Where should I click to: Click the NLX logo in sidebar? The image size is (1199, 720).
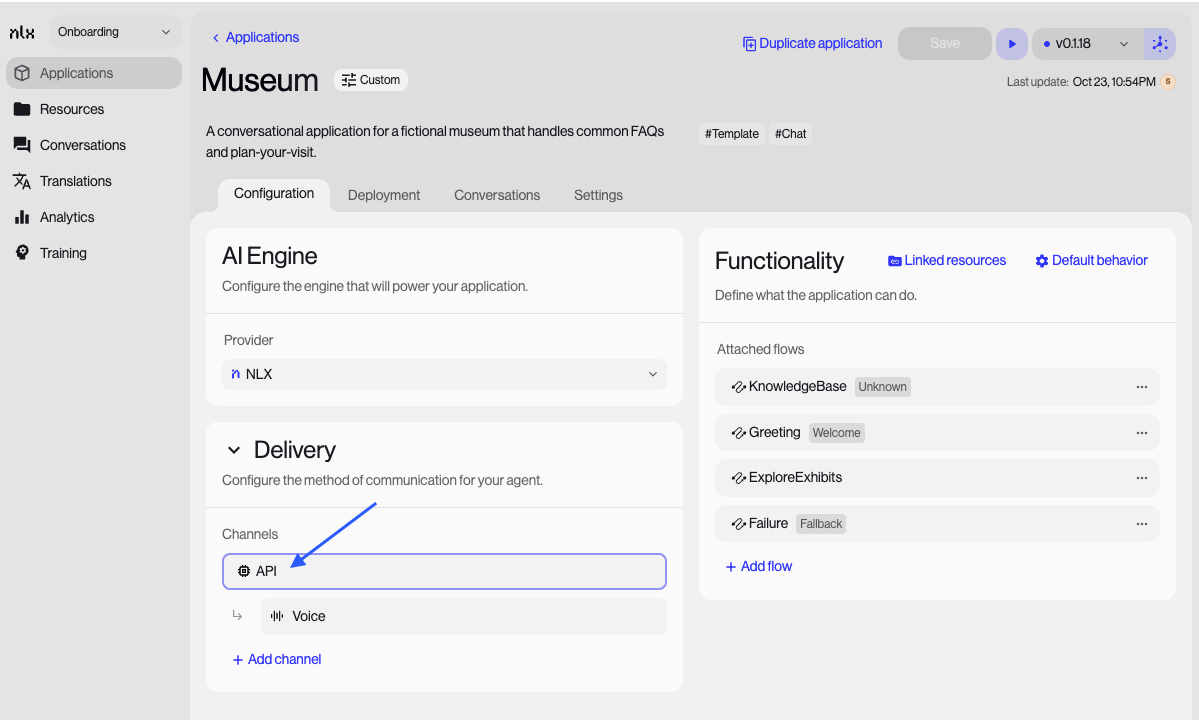coord(22,32)
